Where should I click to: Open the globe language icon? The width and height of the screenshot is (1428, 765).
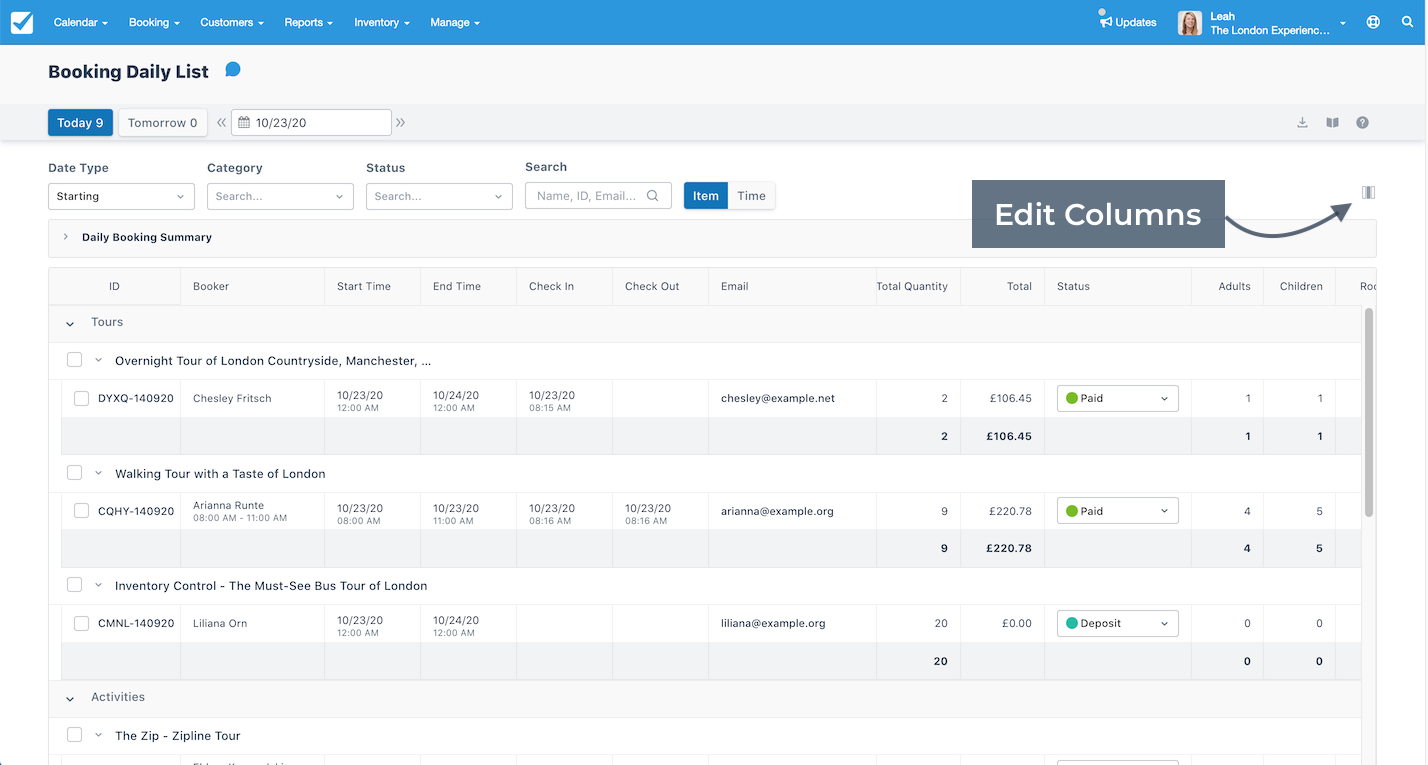click(1373, 22)
